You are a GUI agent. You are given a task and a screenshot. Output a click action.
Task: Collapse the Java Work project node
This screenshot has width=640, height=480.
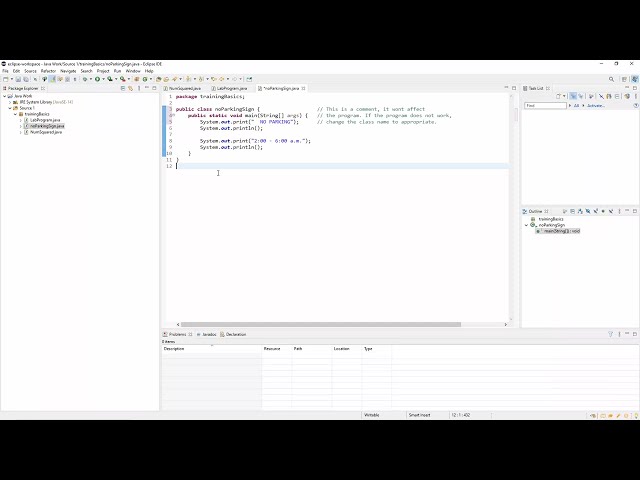pos(4,96)
